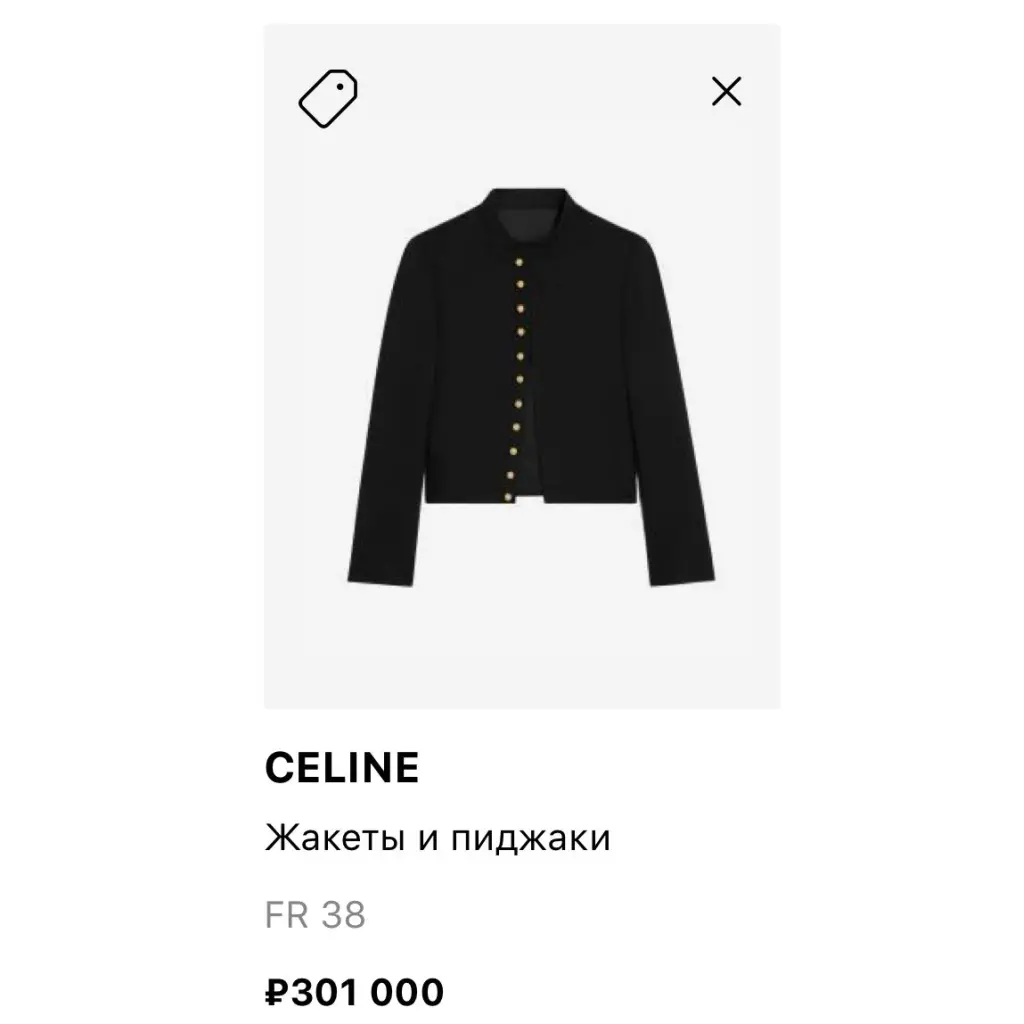
Task: Tap the ruble sign in the price
Action: coord(275,993)
